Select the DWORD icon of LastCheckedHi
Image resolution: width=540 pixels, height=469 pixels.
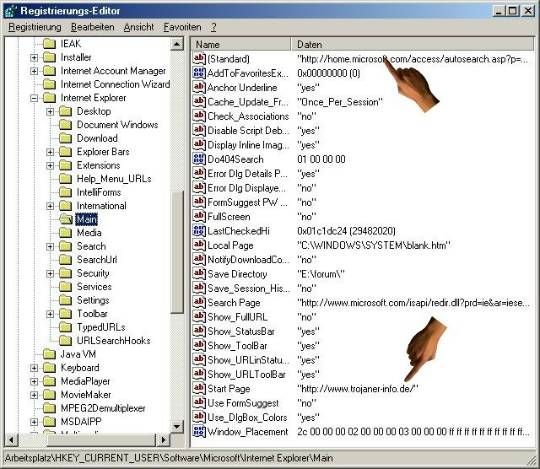(199, 230)
